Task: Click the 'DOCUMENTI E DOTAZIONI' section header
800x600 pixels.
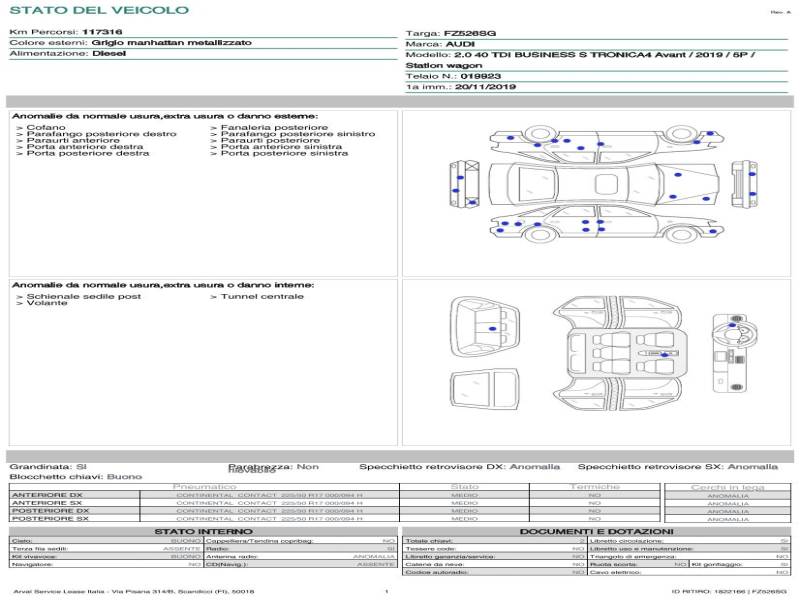Action: (596, 532)
